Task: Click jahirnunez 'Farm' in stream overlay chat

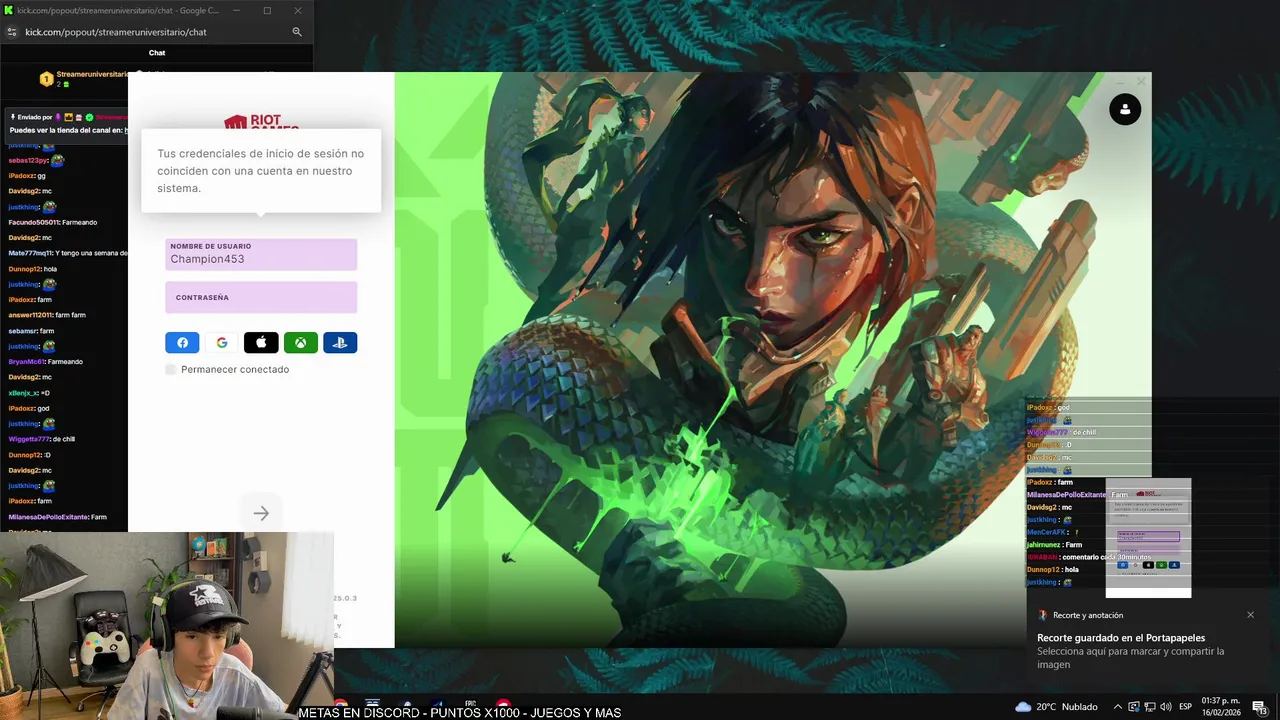Action: point(1055,545)
